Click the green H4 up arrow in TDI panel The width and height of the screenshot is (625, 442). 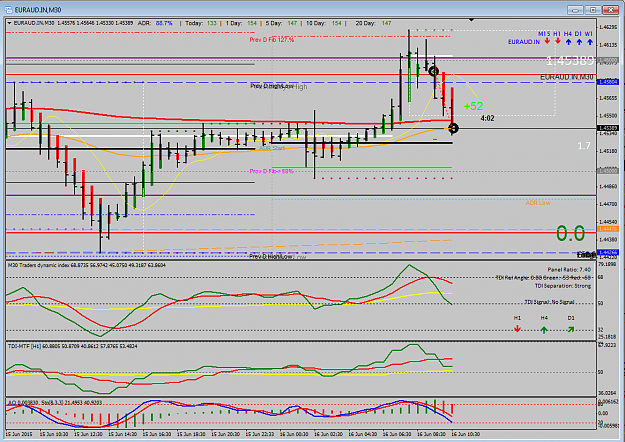(544, 330)
